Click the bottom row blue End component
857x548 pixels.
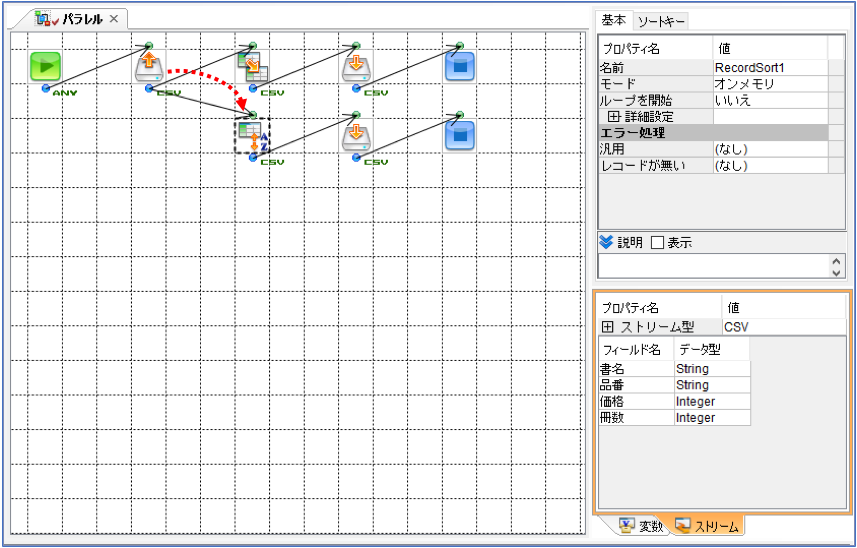459,135
